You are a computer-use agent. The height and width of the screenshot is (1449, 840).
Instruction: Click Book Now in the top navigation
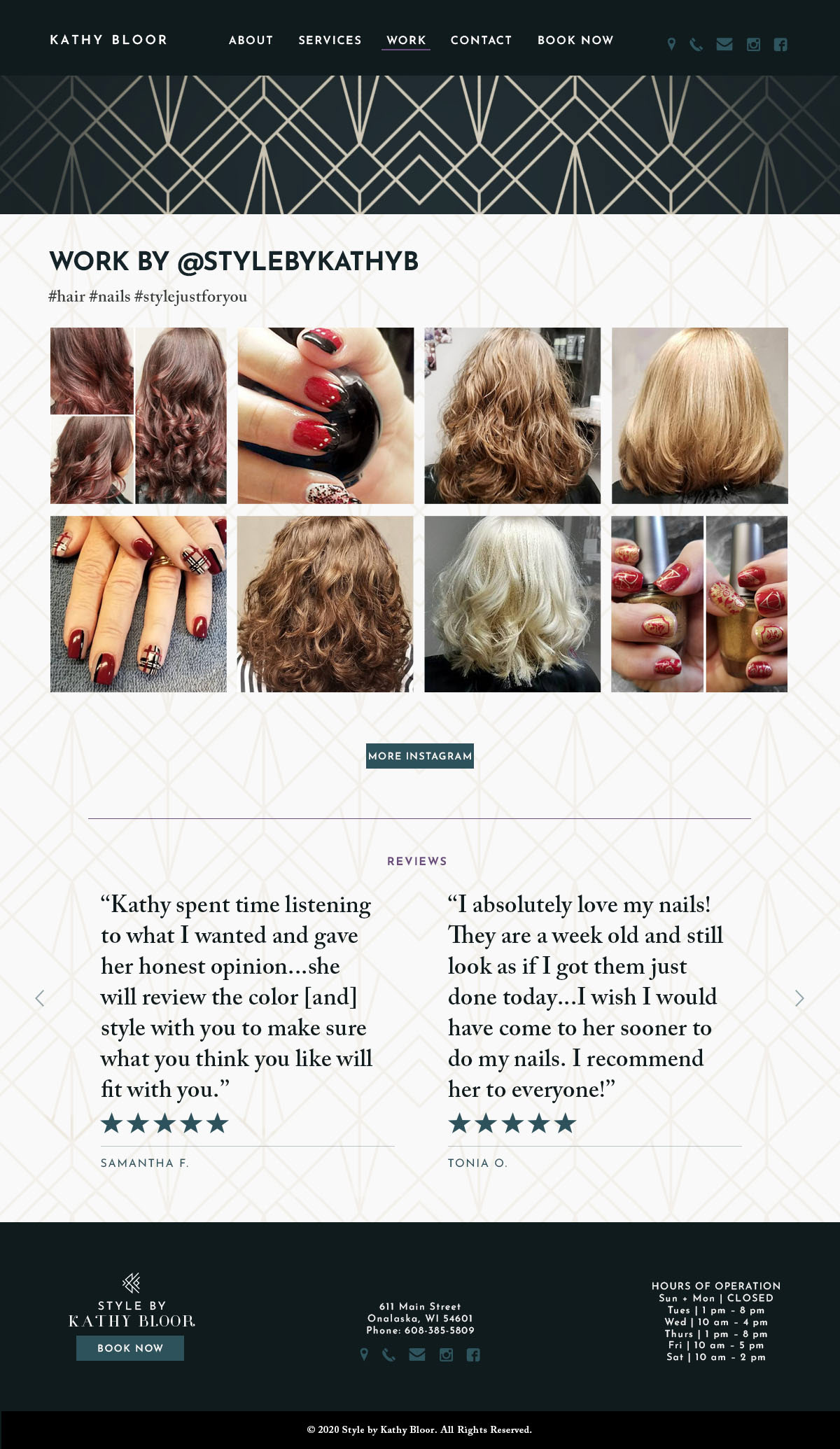[x=575, y=41]
